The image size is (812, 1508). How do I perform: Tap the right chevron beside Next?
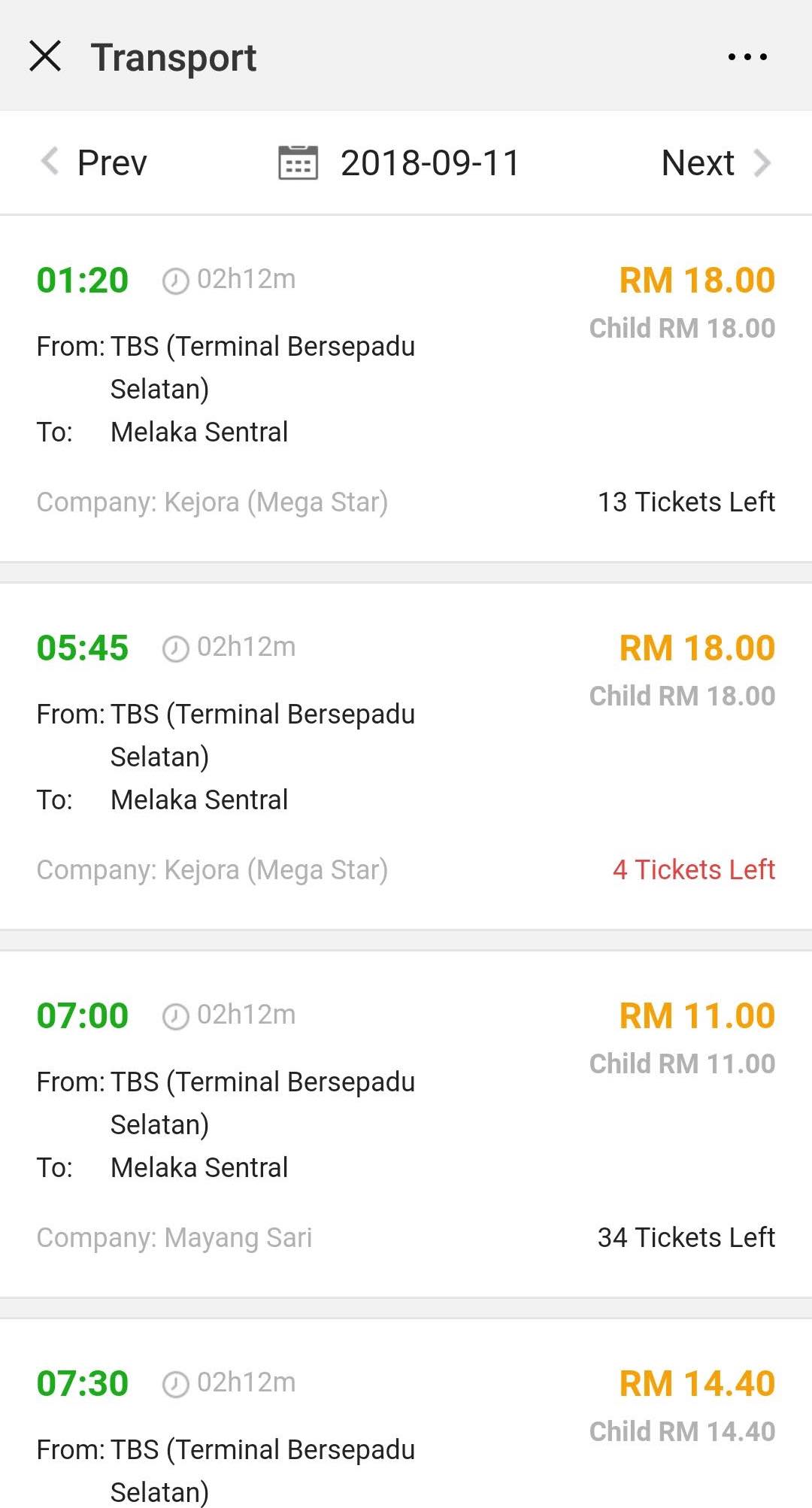tap(762, 162)
